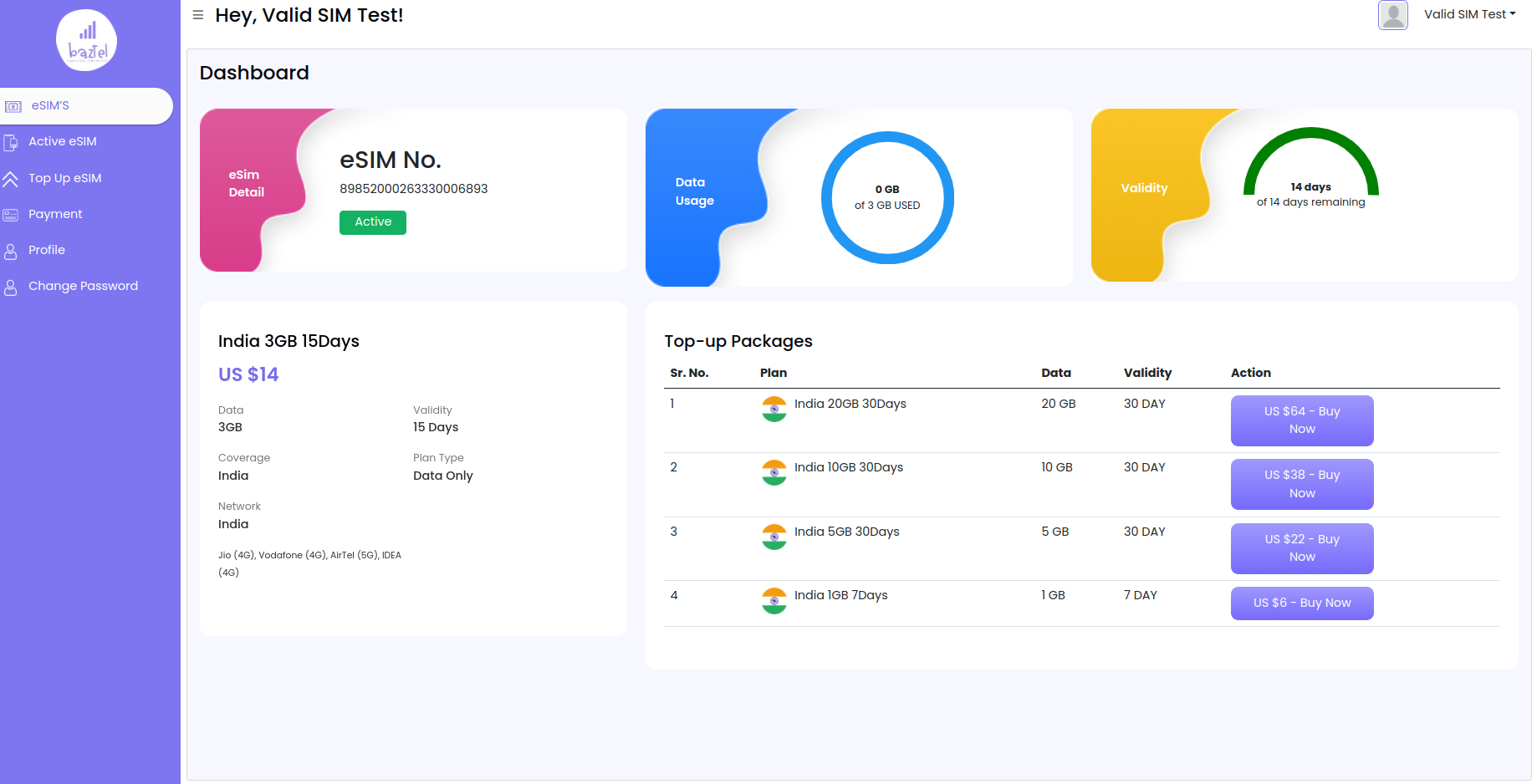
Task: Click the Active eSIM sidebar icon
Action: [11, 142]
